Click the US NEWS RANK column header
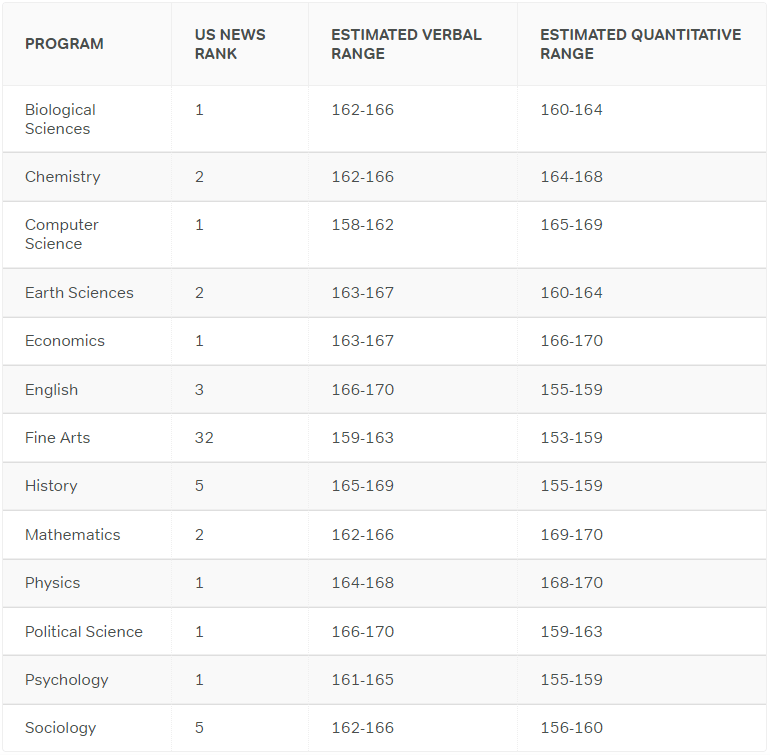 coord(230,44)
